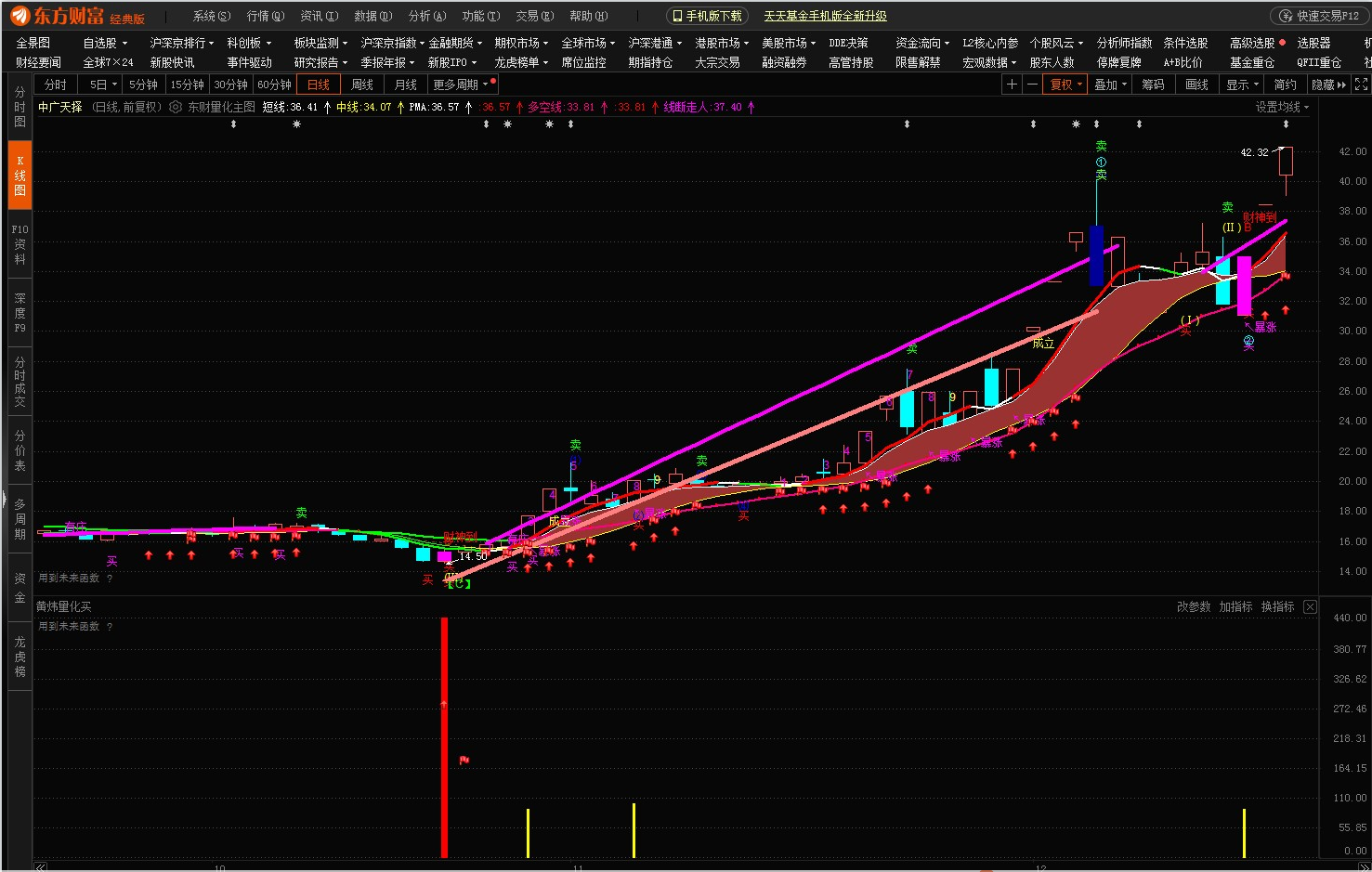Click the help question mark in sub-panel

(110, 627)
